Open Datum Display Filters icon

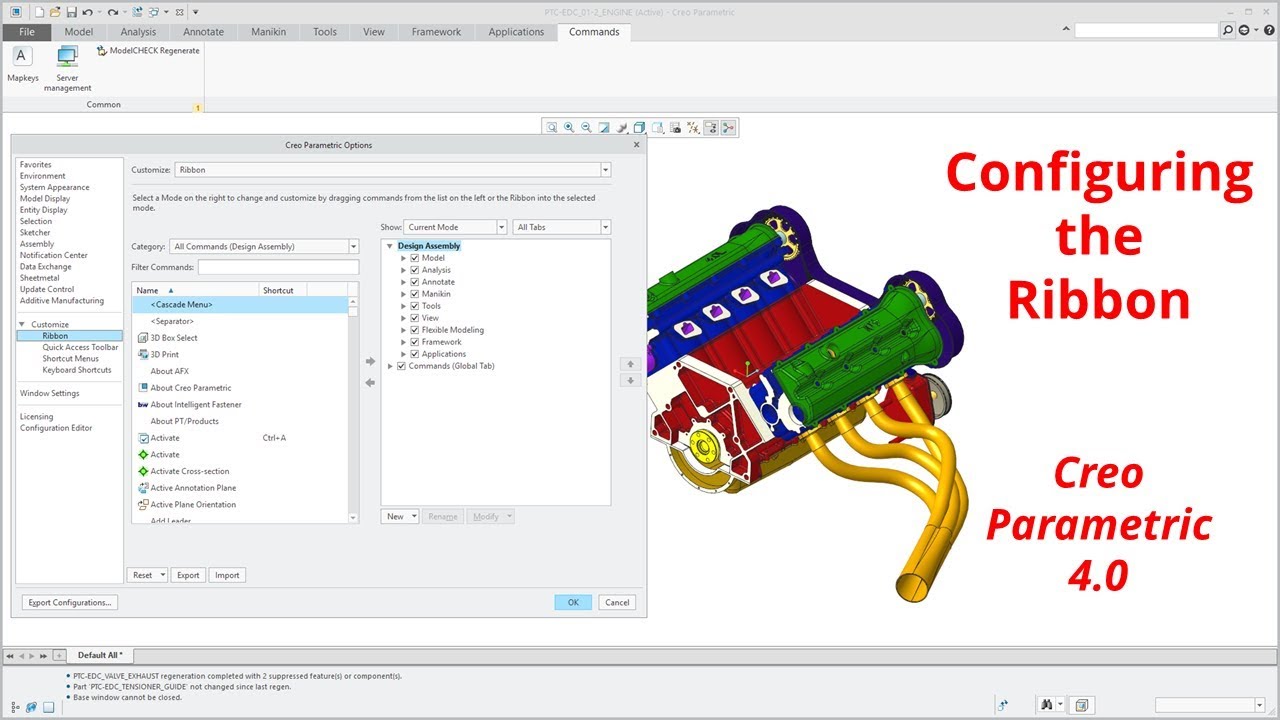point(693,128)
